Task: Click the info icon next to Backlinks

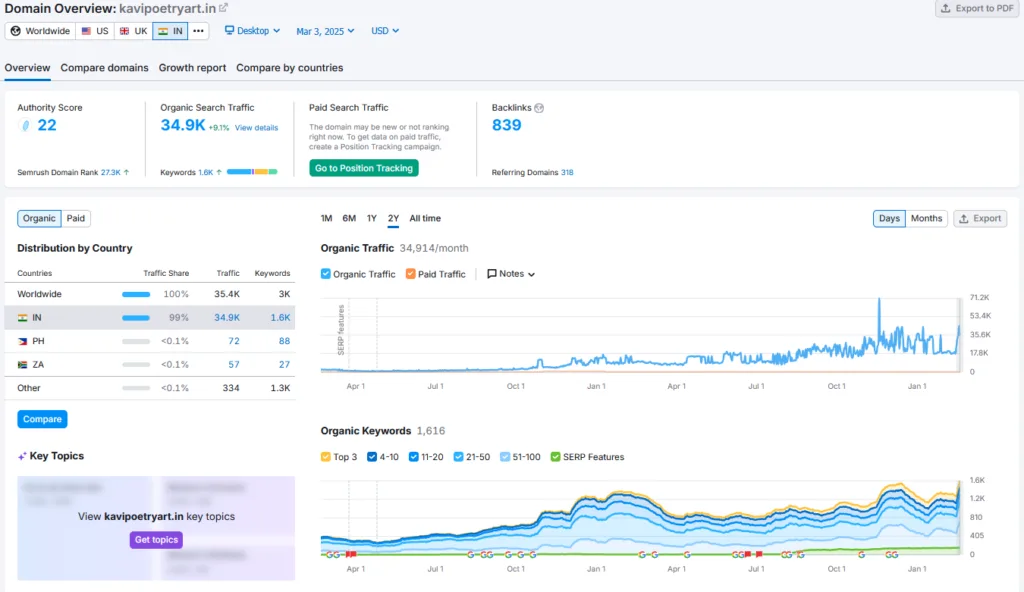Action: point(540,107)
